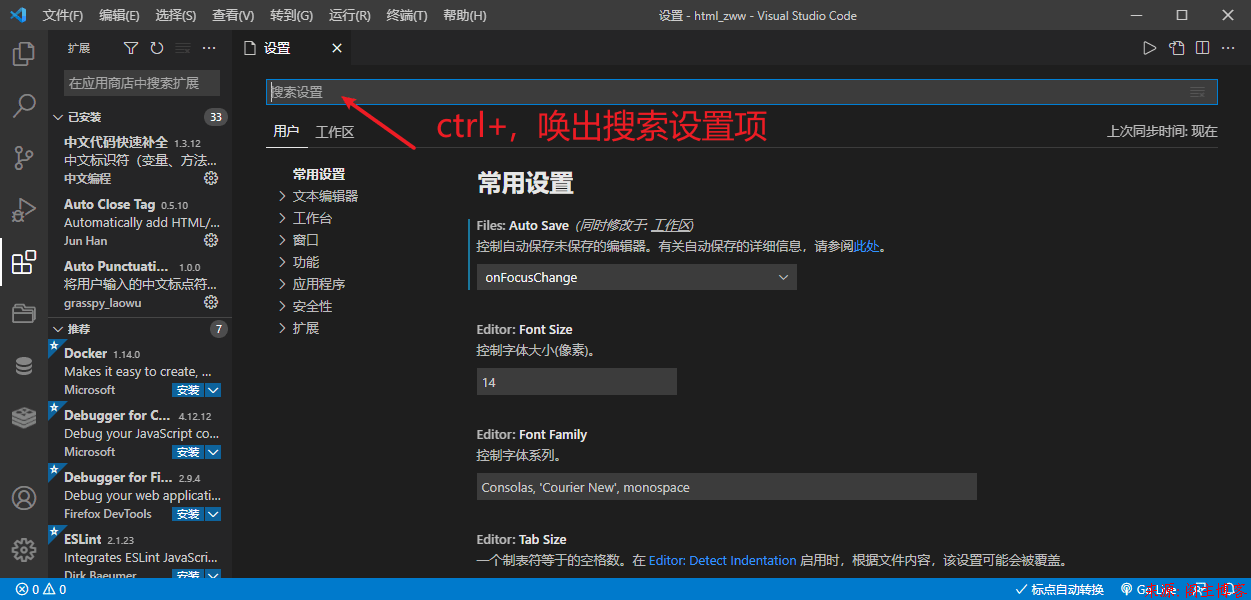Open the Explorer view in activity bar
This screenshot has height=600, width=1251.
(x=24, y=53)
